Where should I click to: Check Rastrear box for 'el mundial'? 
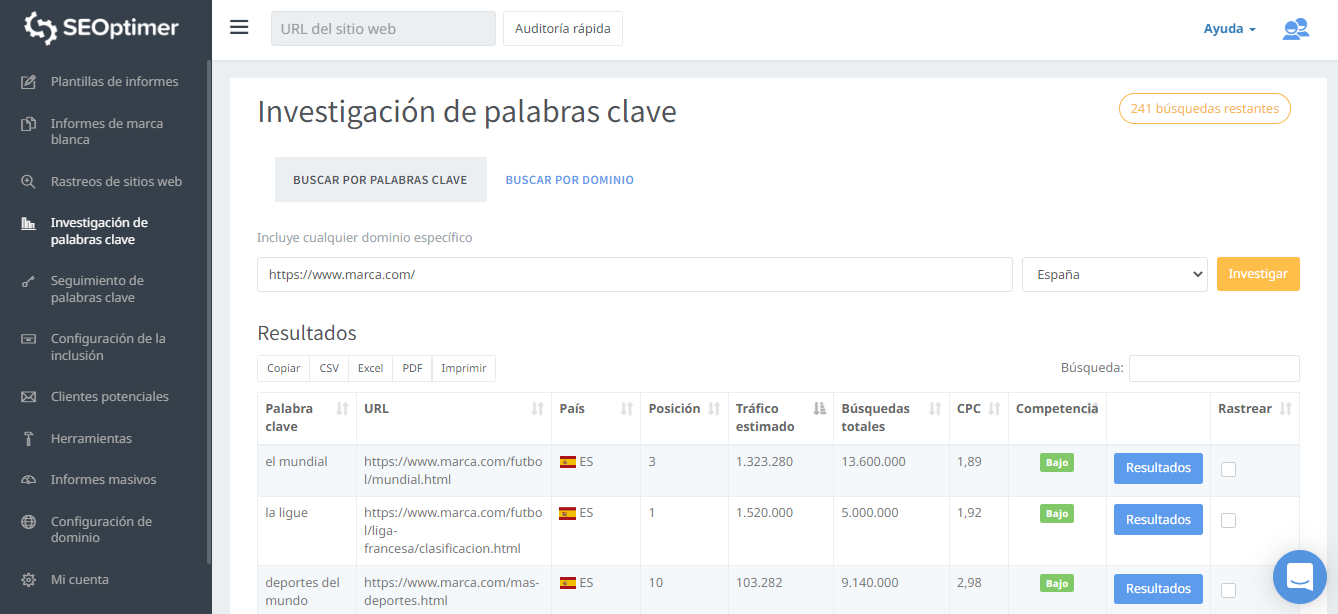[1228, 470]
